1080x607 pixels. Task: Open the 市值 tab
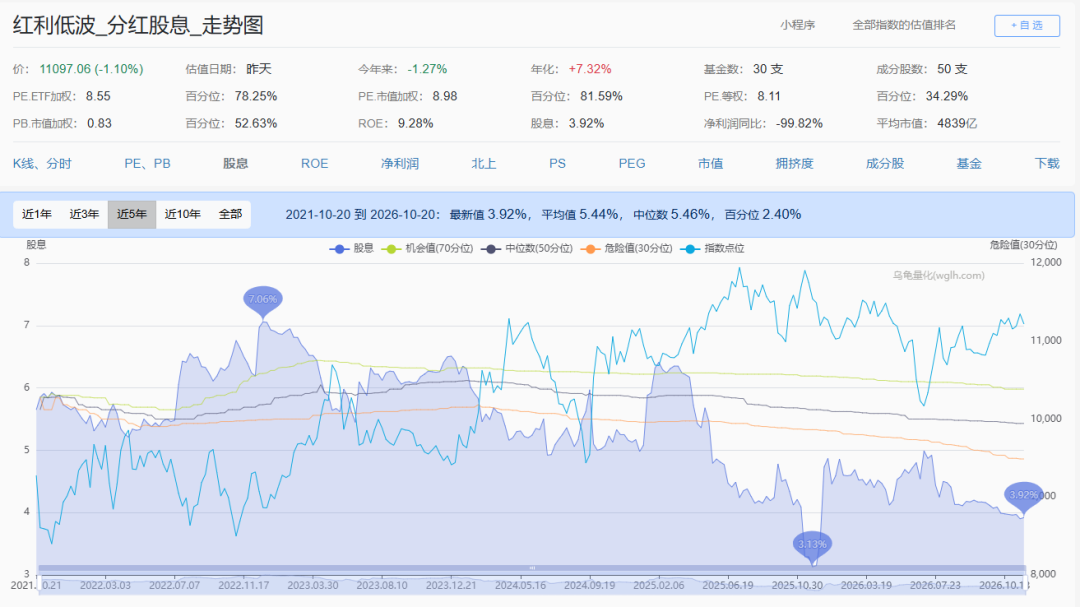click(x=710, y=164)
